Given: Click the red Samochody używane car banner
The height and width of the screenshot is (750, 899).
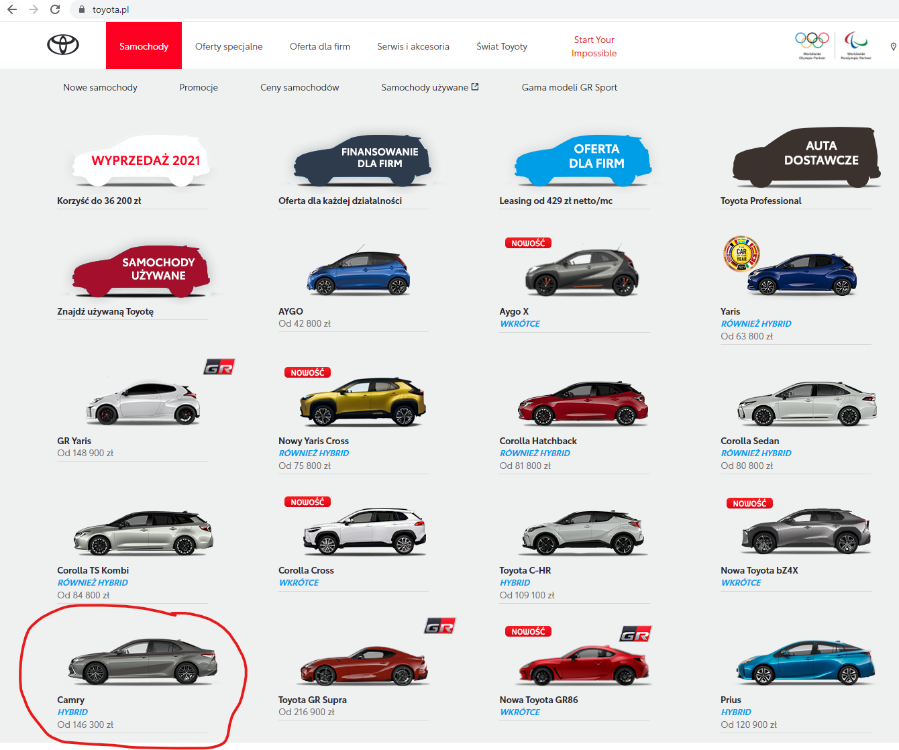Looking at the screenshot, I should point(141,271).
